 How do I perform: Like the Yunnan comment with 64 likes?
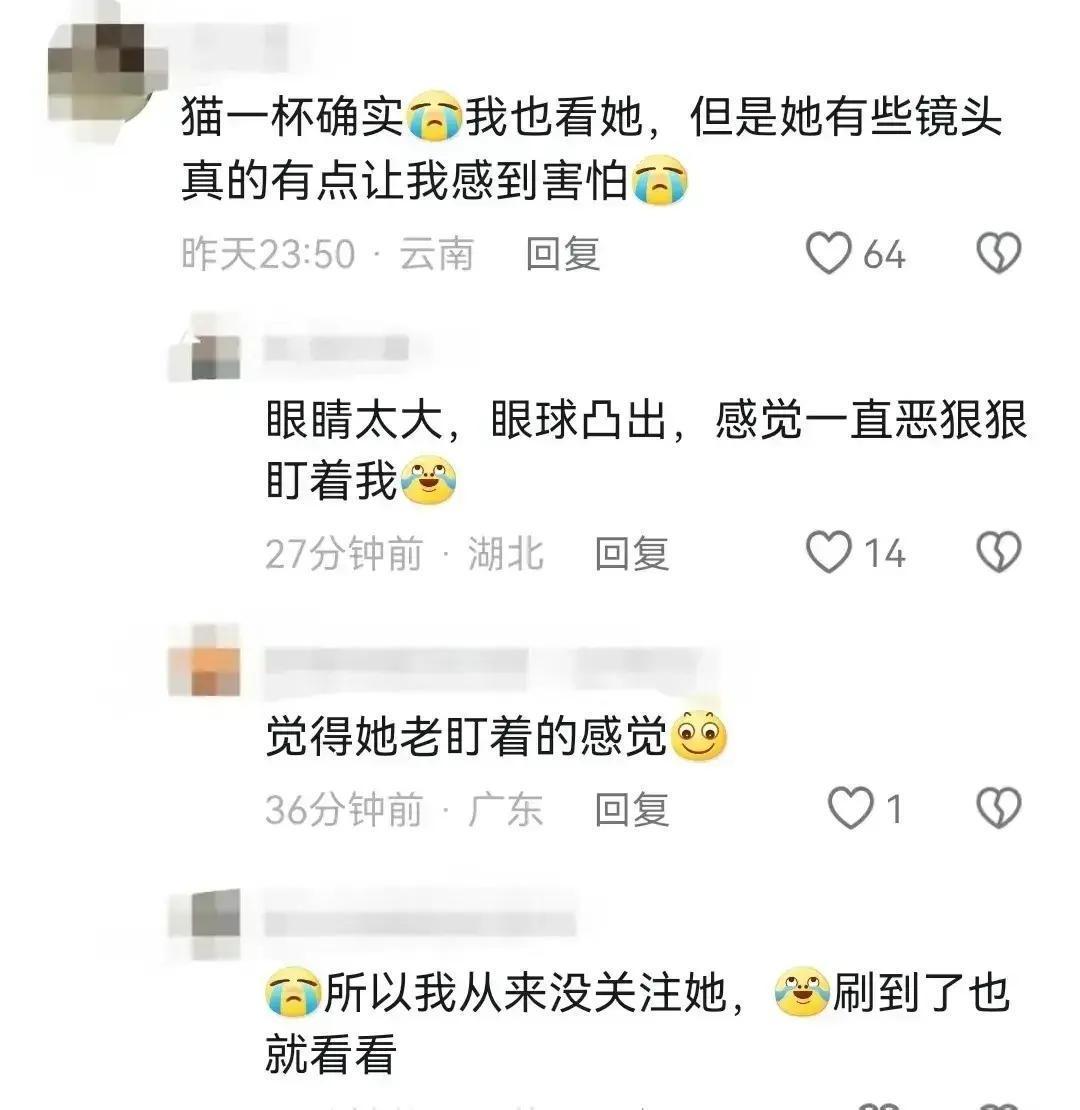829,253
